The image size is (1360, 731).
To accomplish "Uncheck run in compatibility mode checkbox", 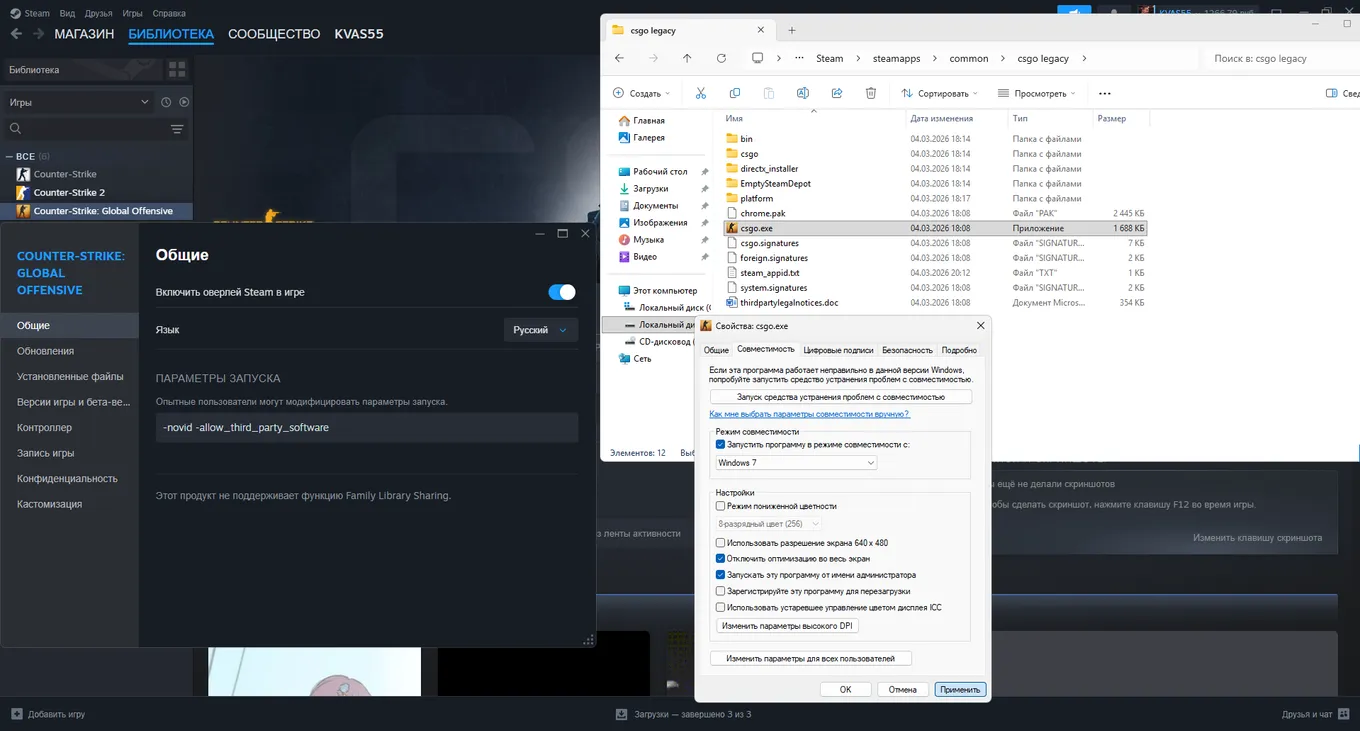I will (x=721, y=444).
